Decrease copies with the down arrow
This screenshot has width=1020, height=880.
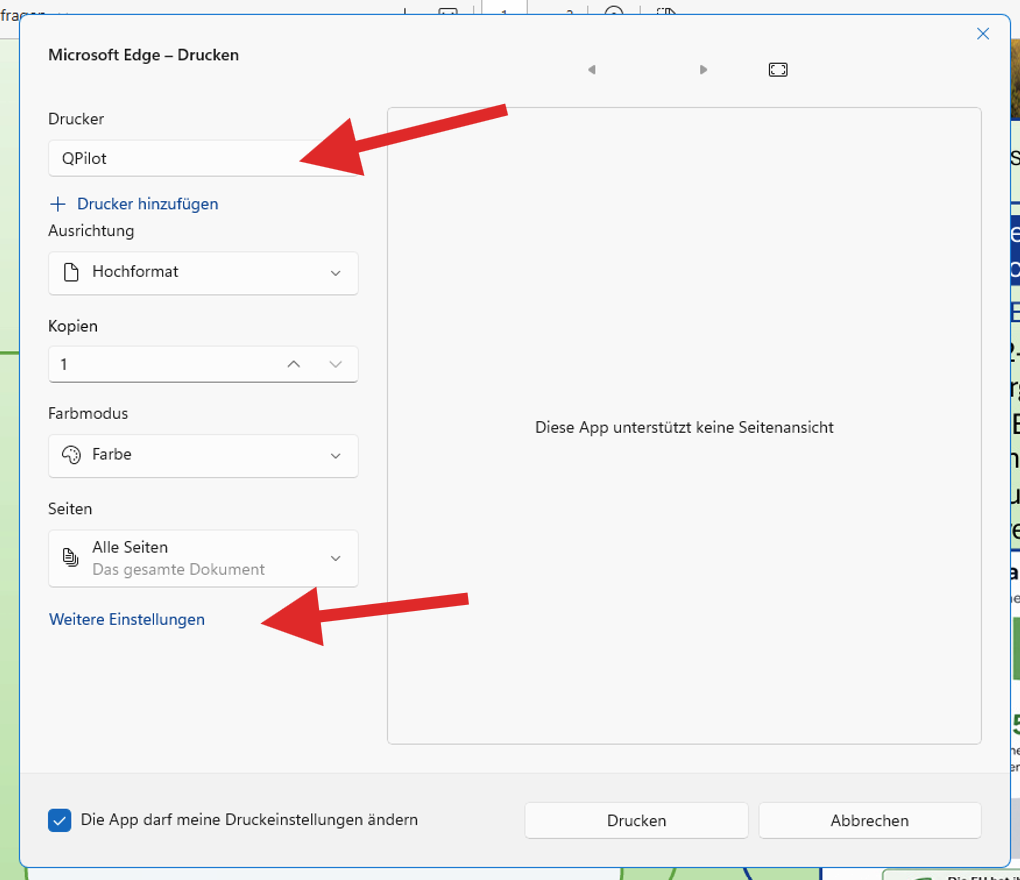coord(336,364)
